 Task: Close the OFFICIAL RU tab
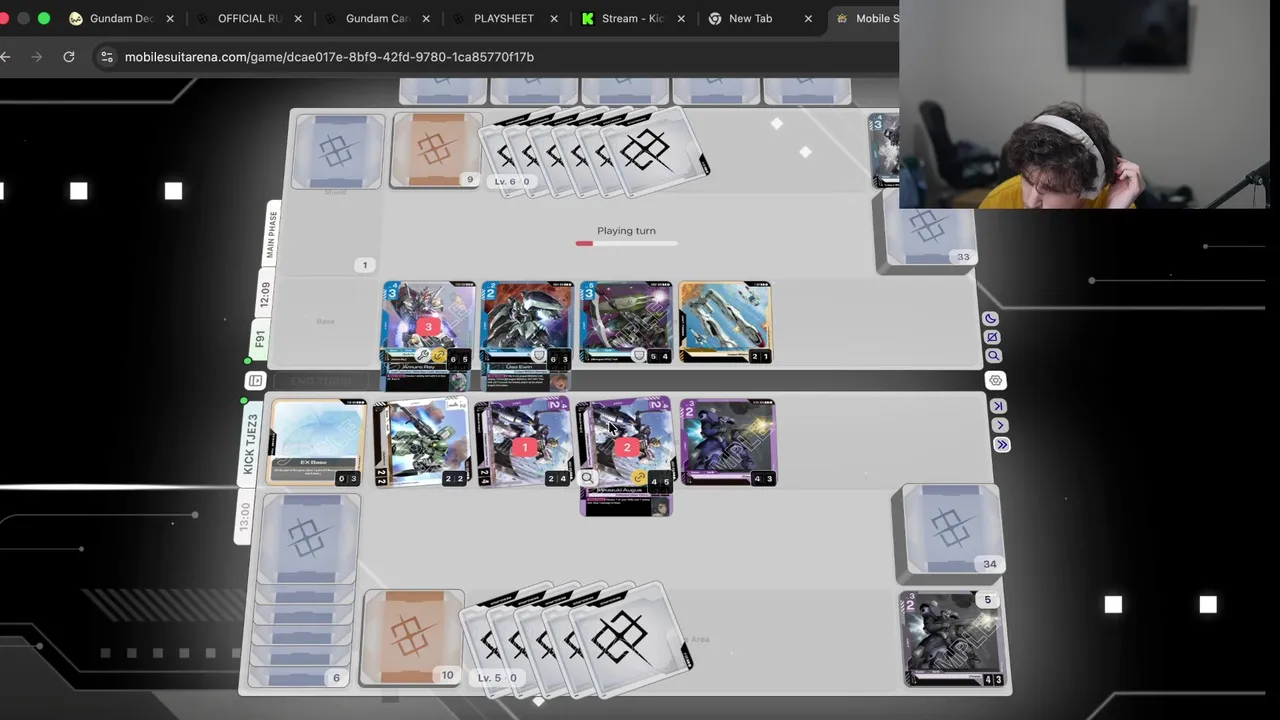pyautogui.click(x=298, y=18)
